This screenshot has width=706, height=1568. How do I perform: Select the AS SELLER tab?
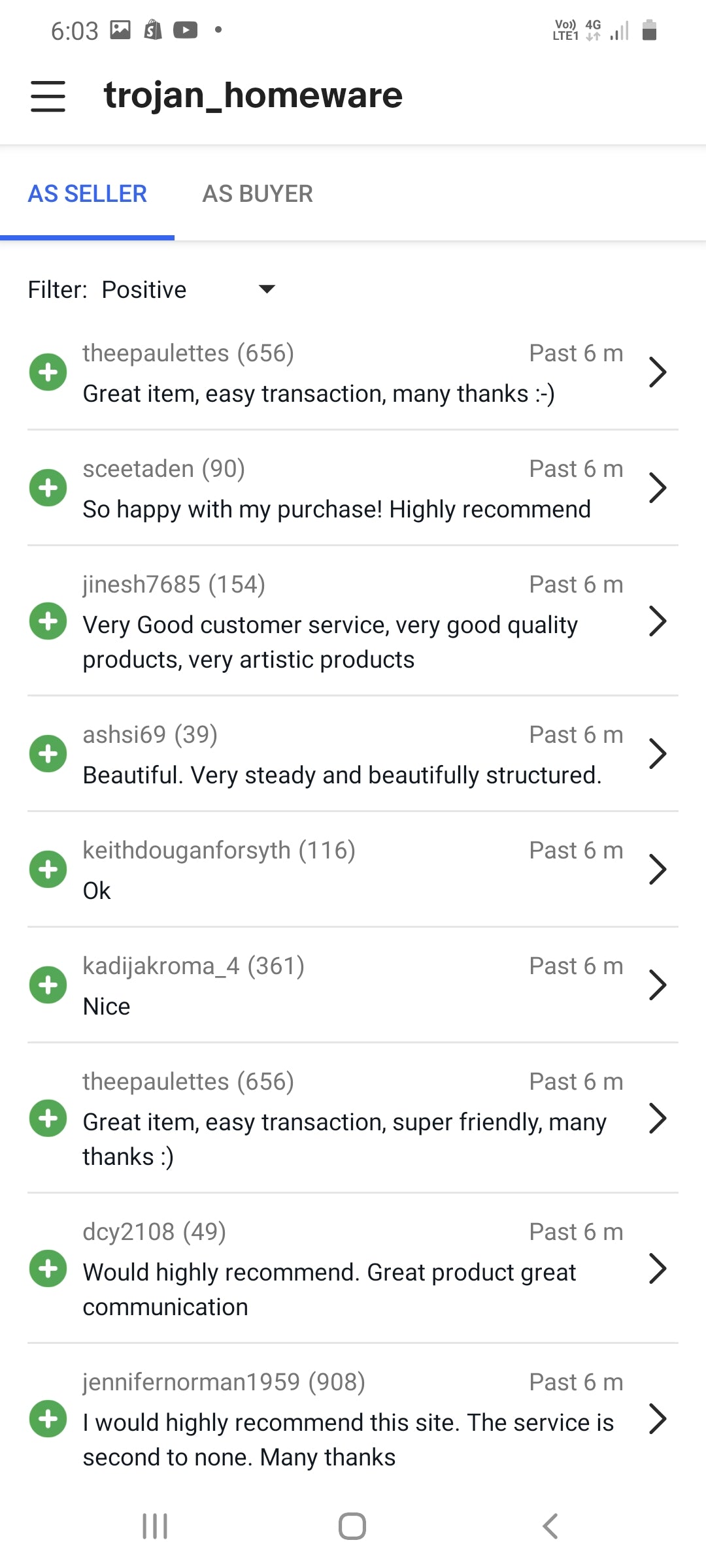pyautogui.click(x=88, y=194)
